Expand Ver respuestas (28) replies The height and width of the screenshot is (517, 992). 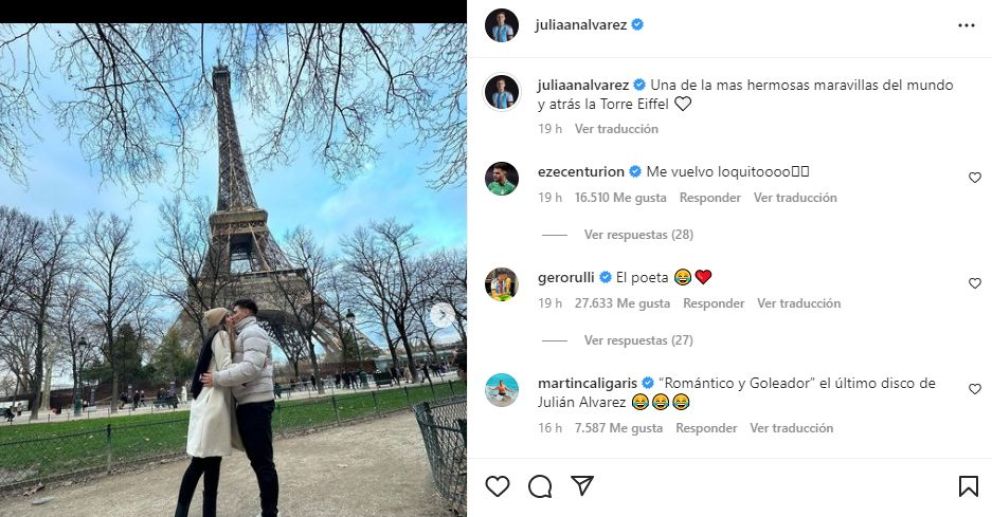pyautogui.click(x=638, y=235)
